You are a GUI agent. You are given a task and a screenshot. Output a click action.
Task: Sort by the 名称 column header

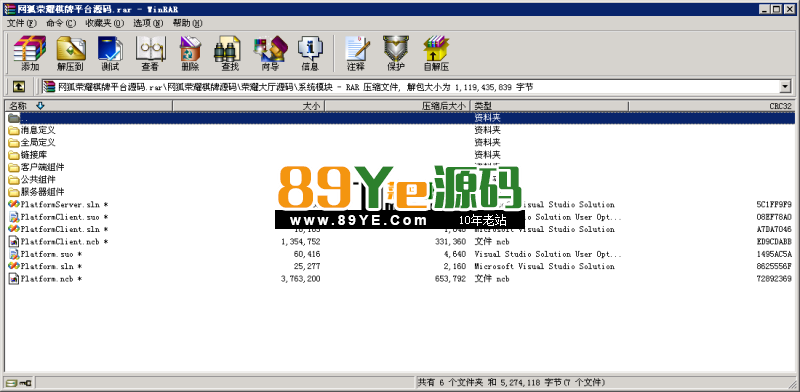tap(89, 106)
